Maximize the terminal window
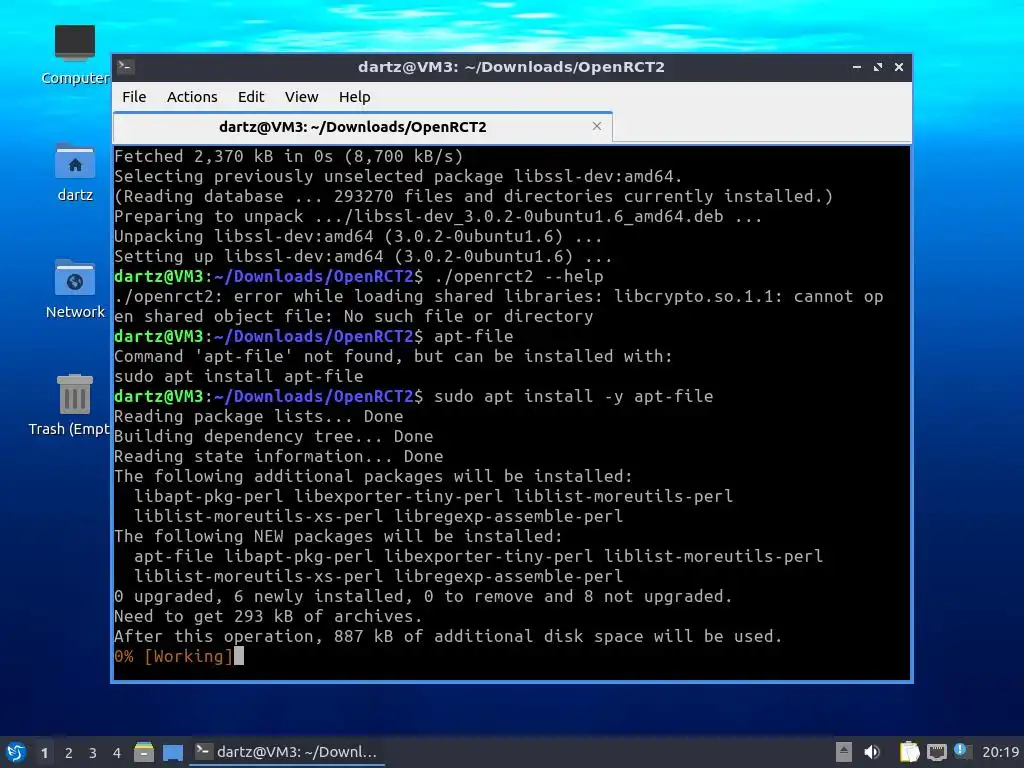 pyautogui.click(x=878, y=67)
